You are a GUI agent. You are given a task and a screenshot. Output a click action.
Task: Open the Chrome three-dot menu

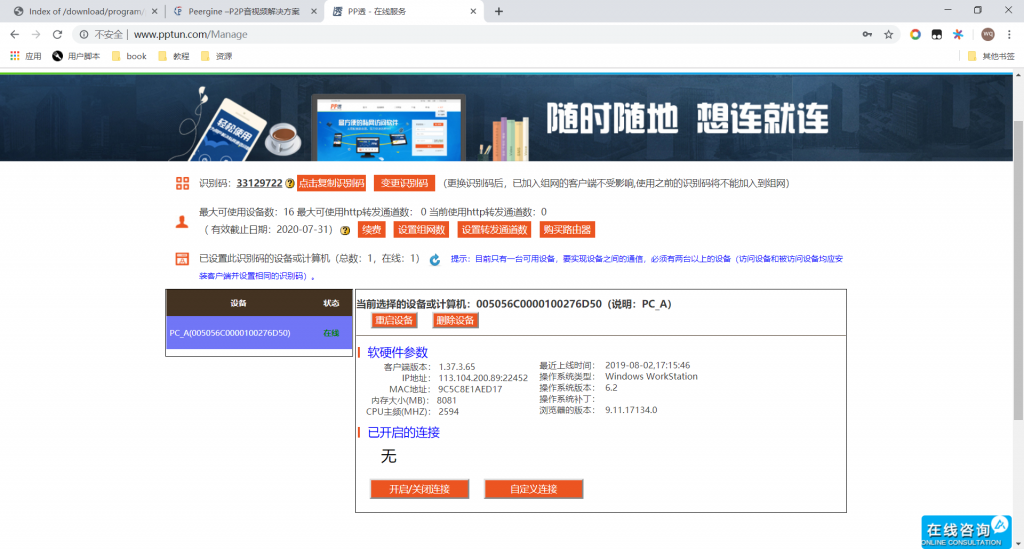point(1009,34)
